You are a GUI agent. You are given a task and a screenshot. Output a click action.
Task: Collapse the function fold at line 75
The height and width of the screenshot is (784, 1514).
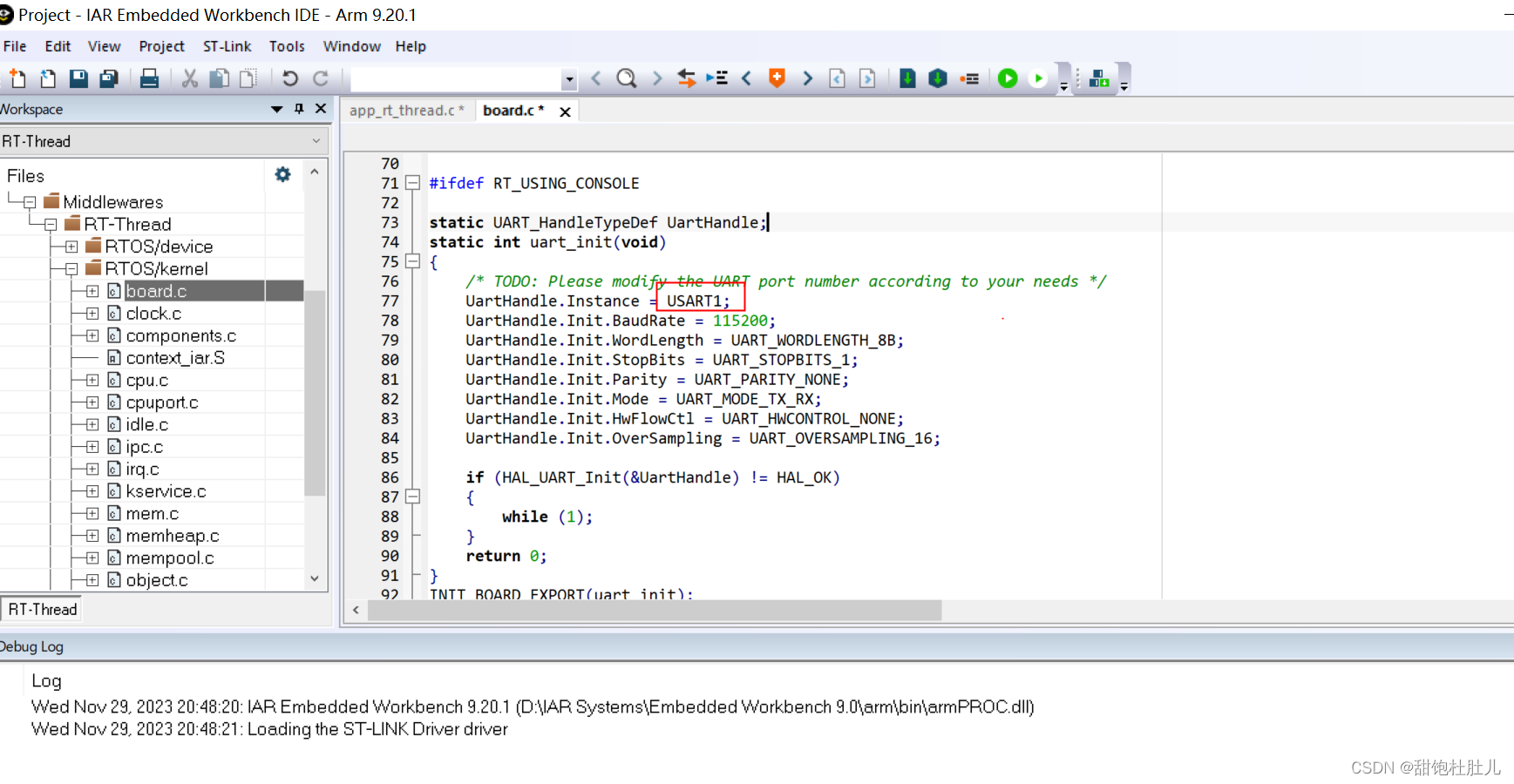[x=413, y=261]
